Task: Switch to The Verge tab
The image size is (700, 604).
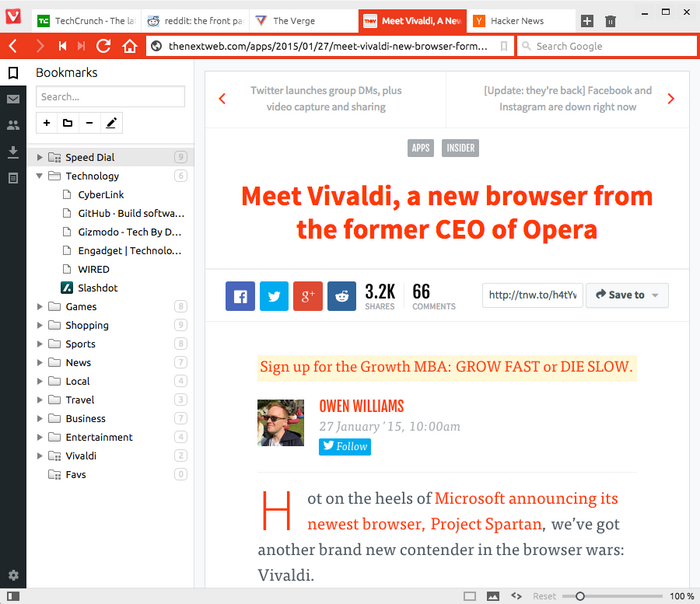Action: [x=304, y=21]
